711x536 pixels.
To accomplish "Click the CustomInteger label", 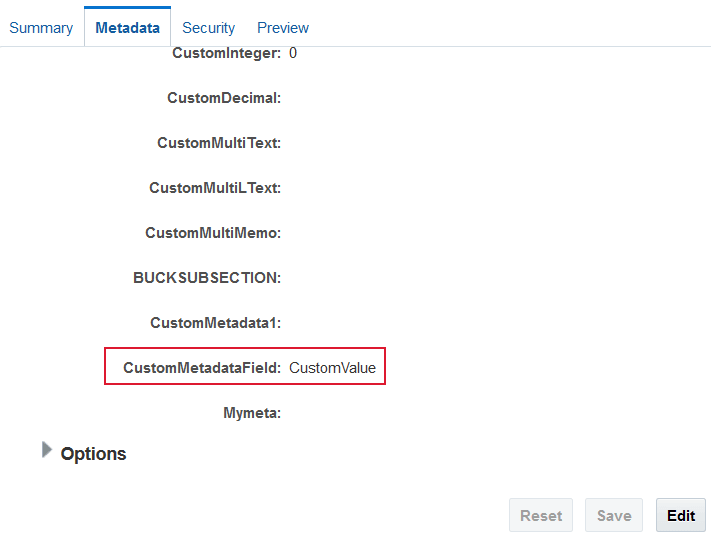I will click(226, 53).
